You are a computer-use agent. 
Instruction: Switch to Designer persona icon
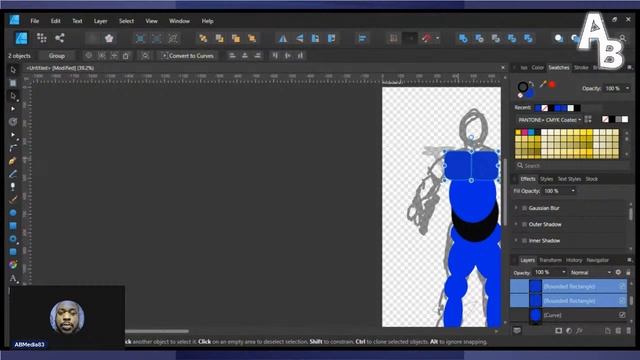tap(22, 38)
